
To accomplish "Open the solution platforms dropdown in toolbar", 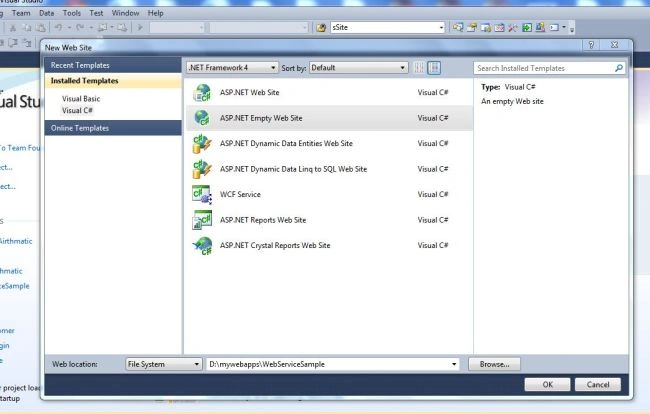I will click(x=259, y=28).
